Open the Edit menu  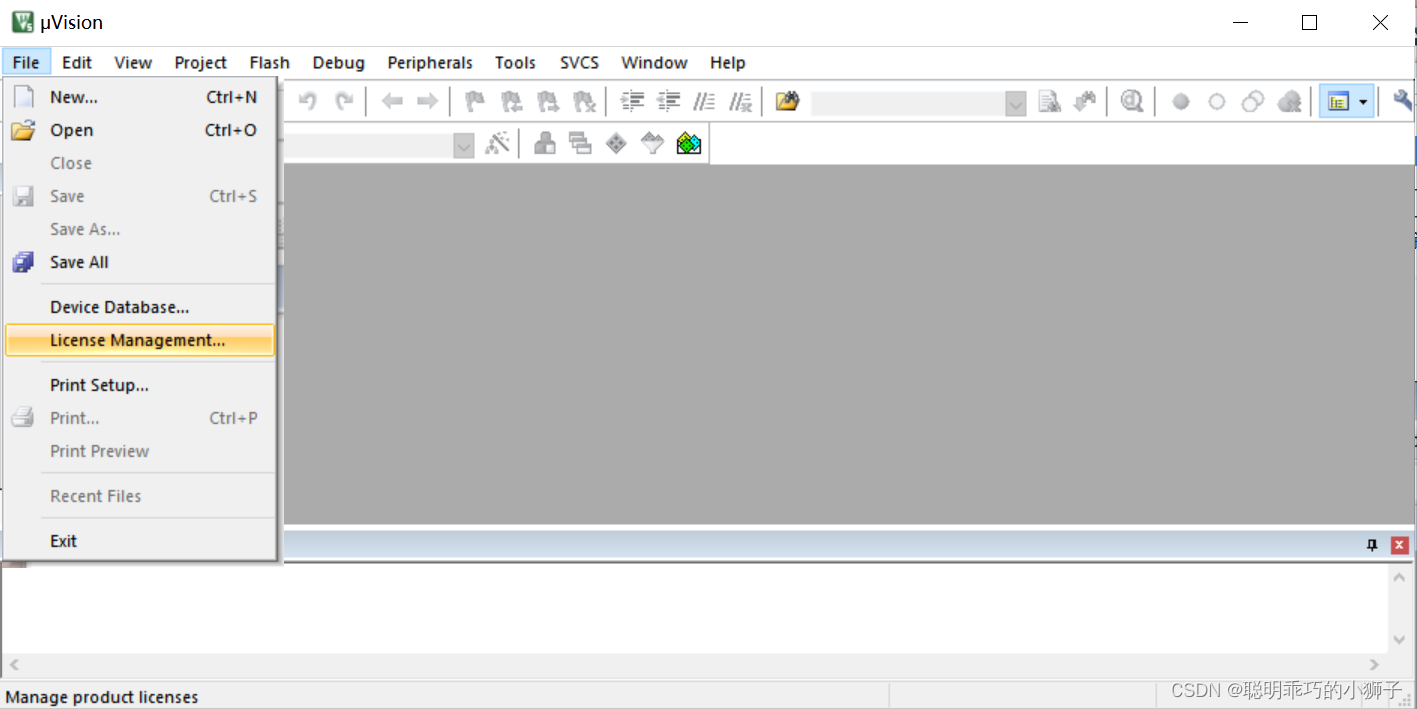(77, 62)
